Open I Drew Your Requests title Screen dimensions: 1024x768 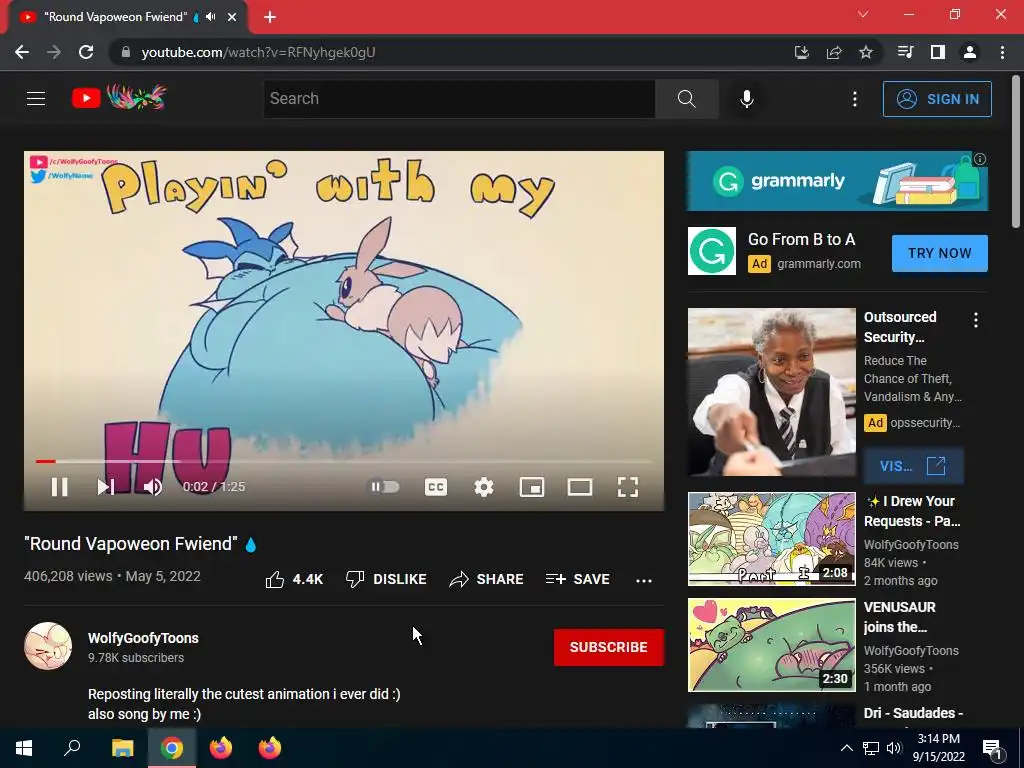coord(912,511)
